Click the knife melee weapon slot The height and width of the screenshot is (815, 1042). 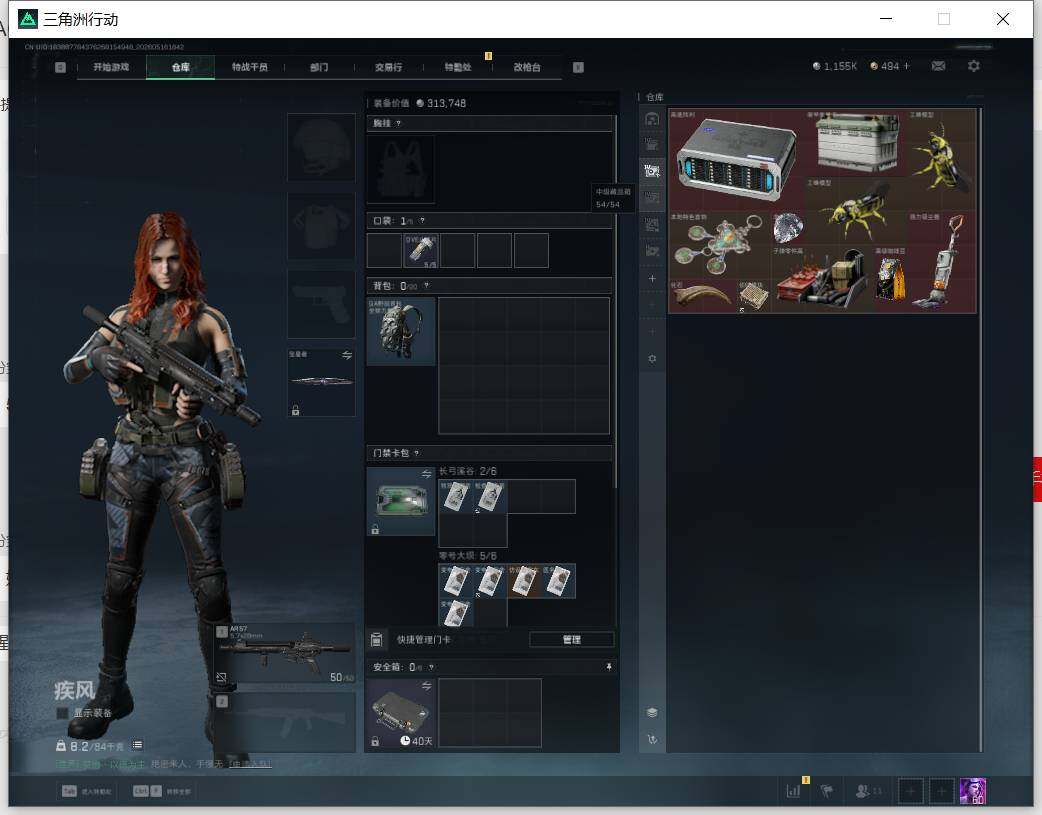click(321, 382)
